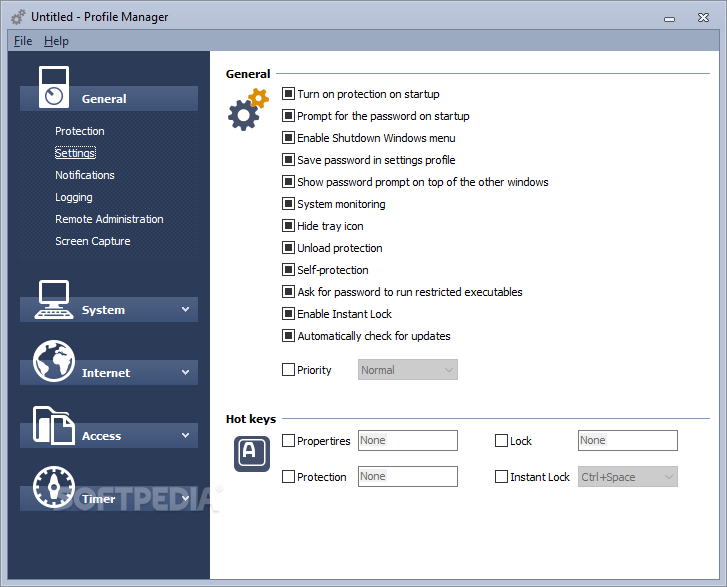Enable the Instant Lock hot key checkbox
Viewport: 727px width, 587px height.
pos(501,477)
